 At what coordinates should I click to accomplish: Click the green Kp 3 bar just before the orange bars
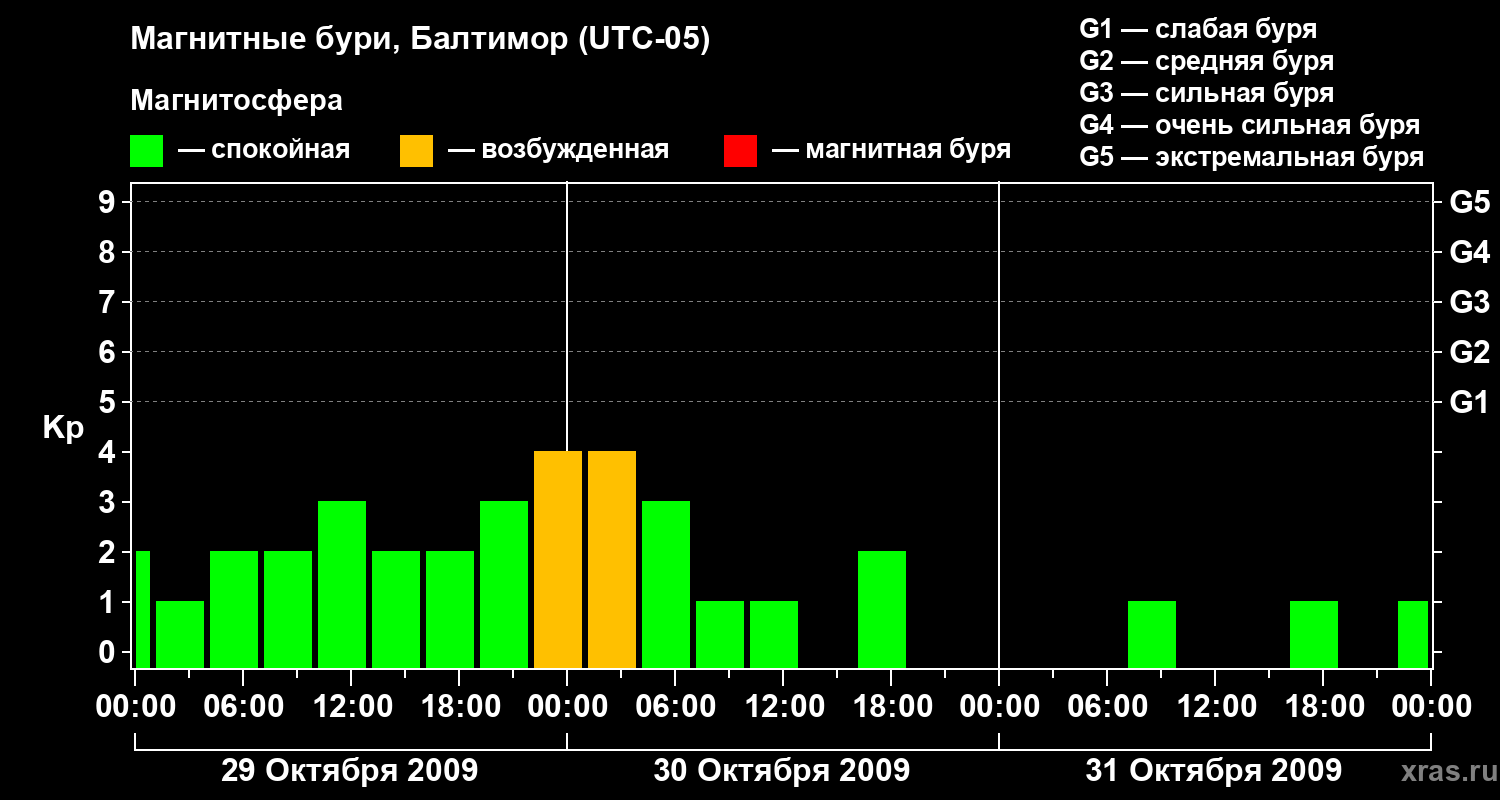point(504,585)
